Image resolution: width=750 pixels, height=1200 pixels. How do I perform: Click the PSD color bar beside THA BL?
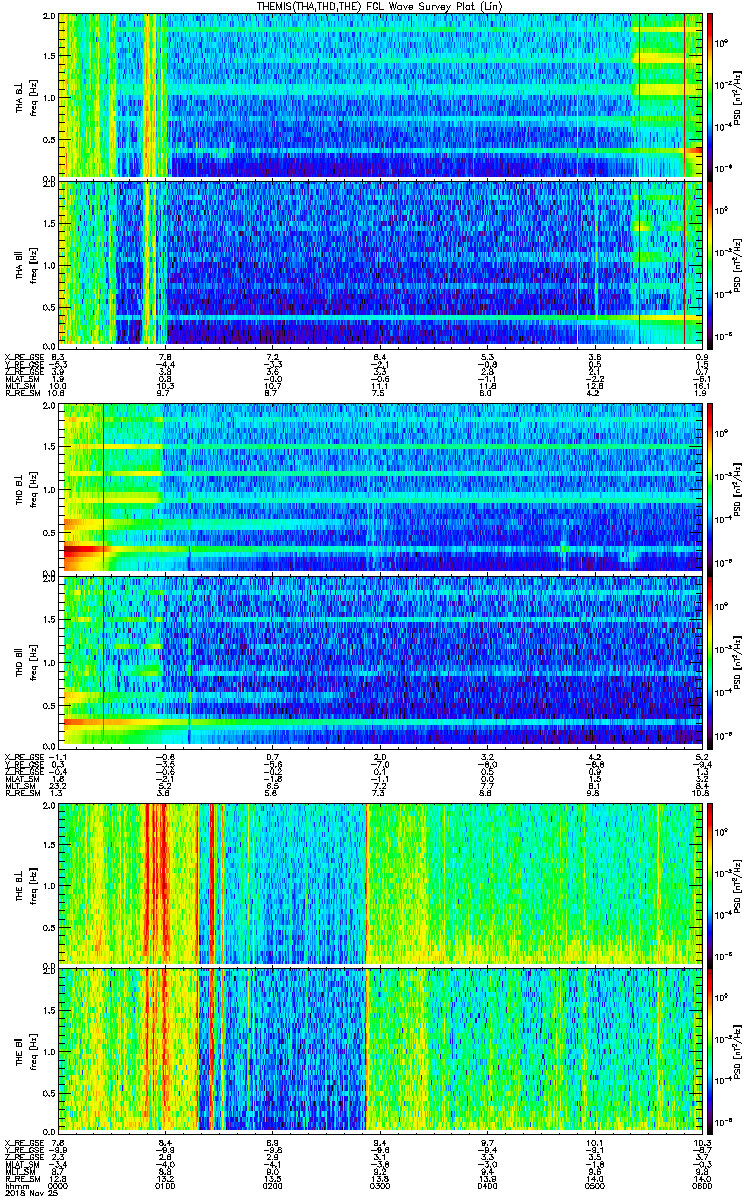pyautogui.click(x=710, y=95)
